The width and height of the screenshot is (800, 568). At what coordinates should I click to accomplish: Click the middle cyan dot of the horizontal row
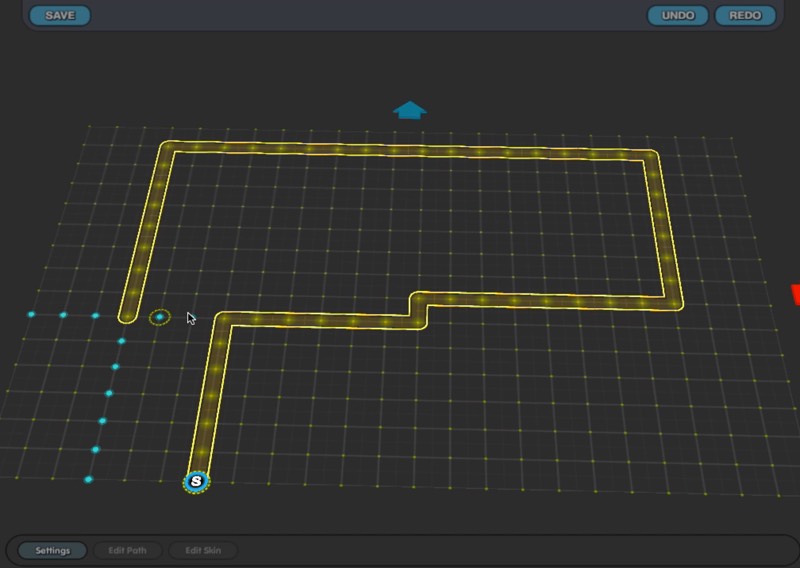tap(63, 315)
